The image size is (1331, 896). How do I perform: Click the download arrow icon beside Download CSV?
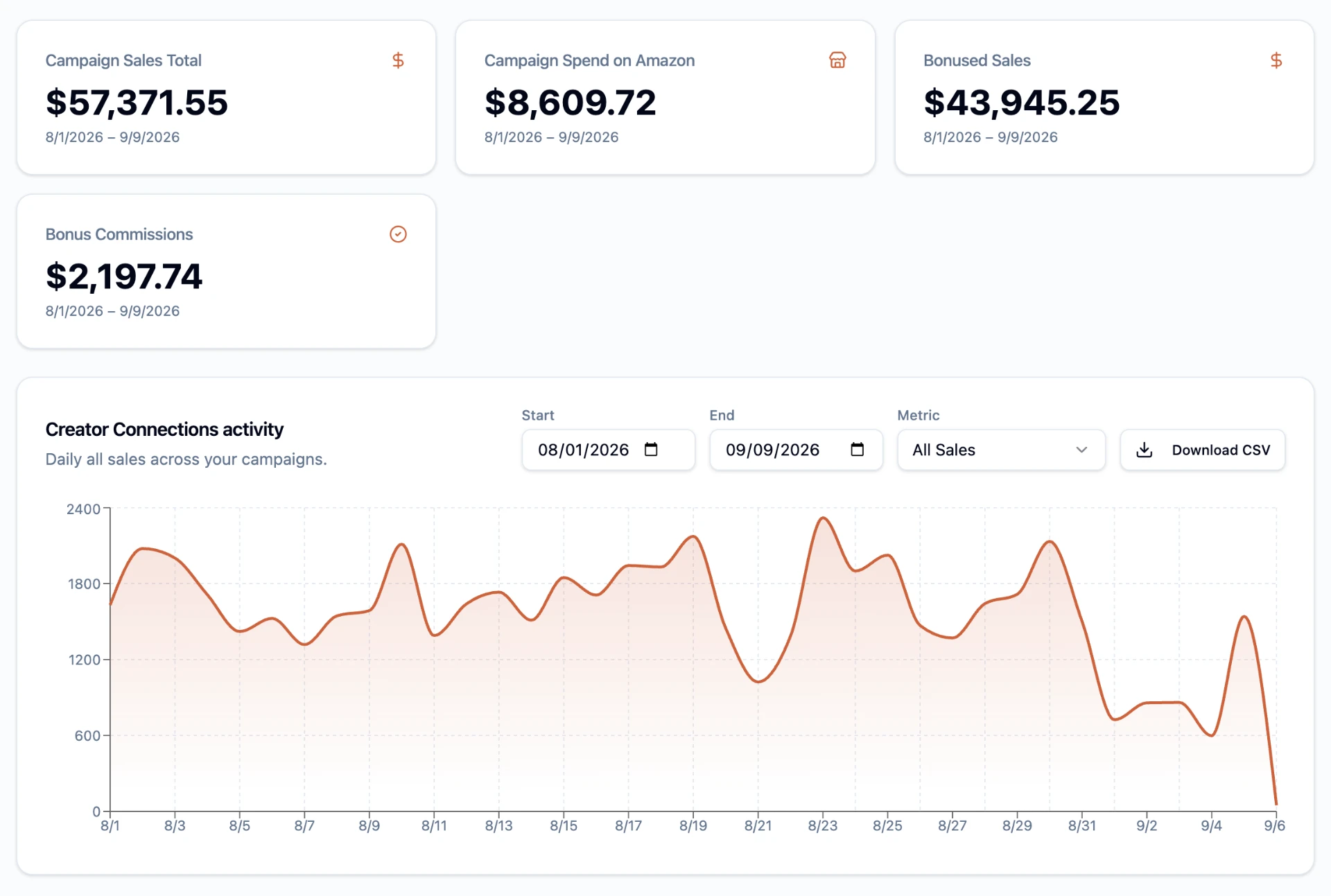pos(1145,450)
